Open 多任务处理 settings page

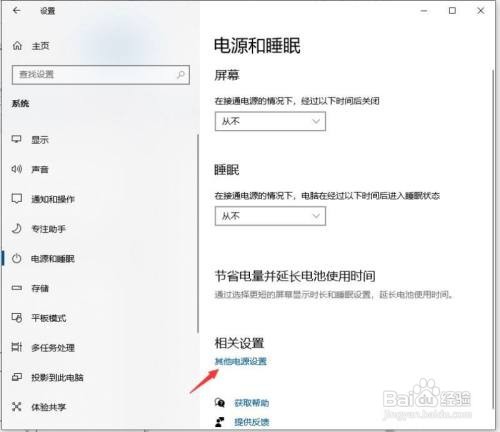[x=53, y=348]
